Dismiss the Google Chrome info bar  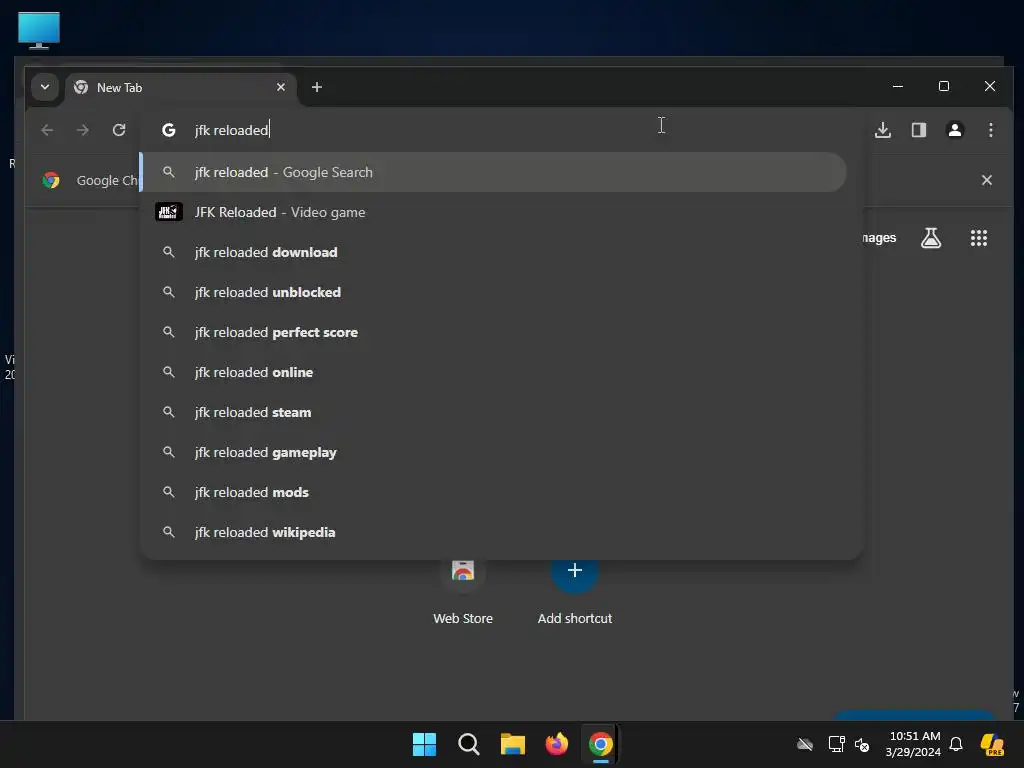(987, 180)
